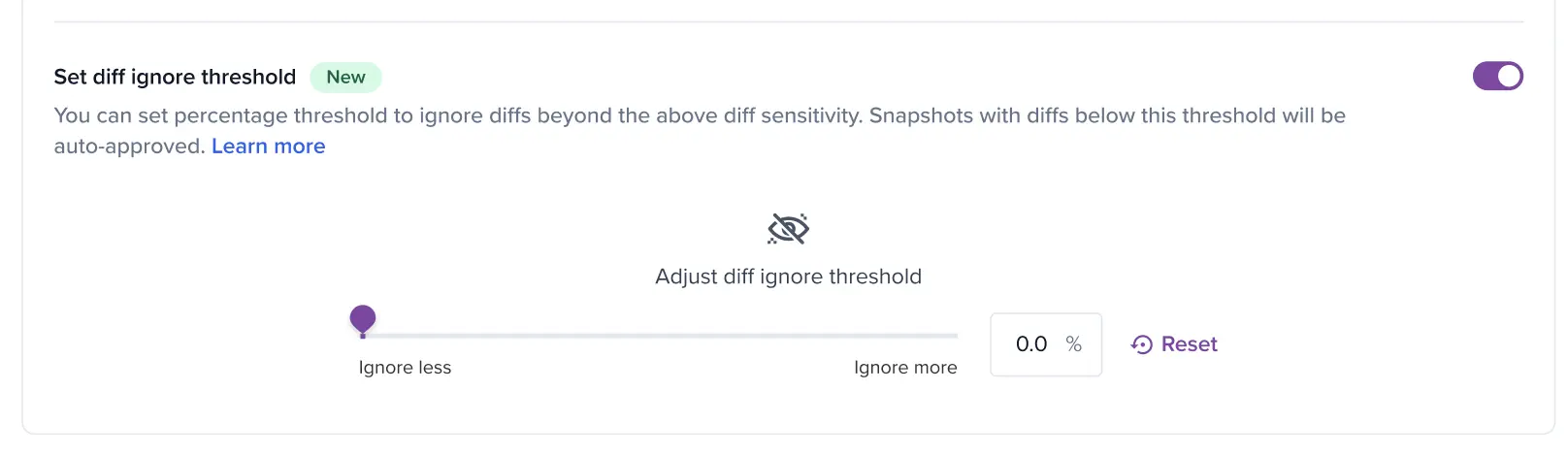The image size is (1568, 456).
Task: Click the threshold description paragraph text
Action: 699,115
